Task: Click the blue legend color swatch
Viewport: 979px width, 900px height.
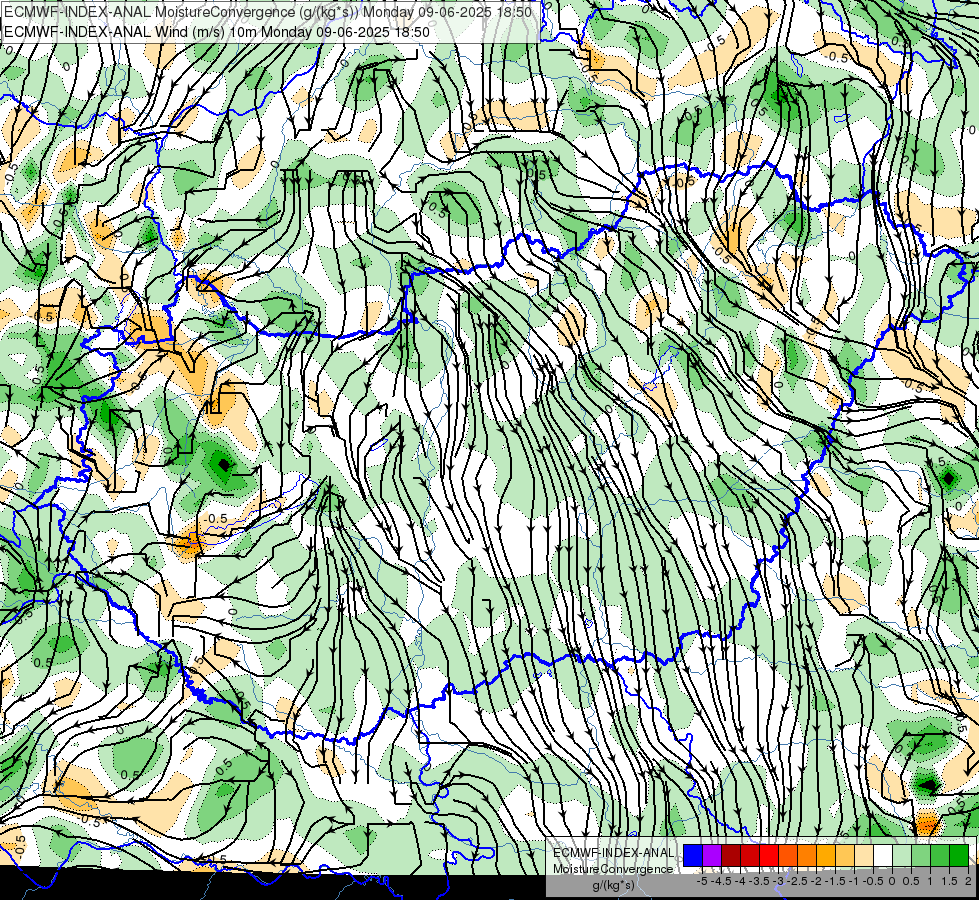Action: (693, 856)
